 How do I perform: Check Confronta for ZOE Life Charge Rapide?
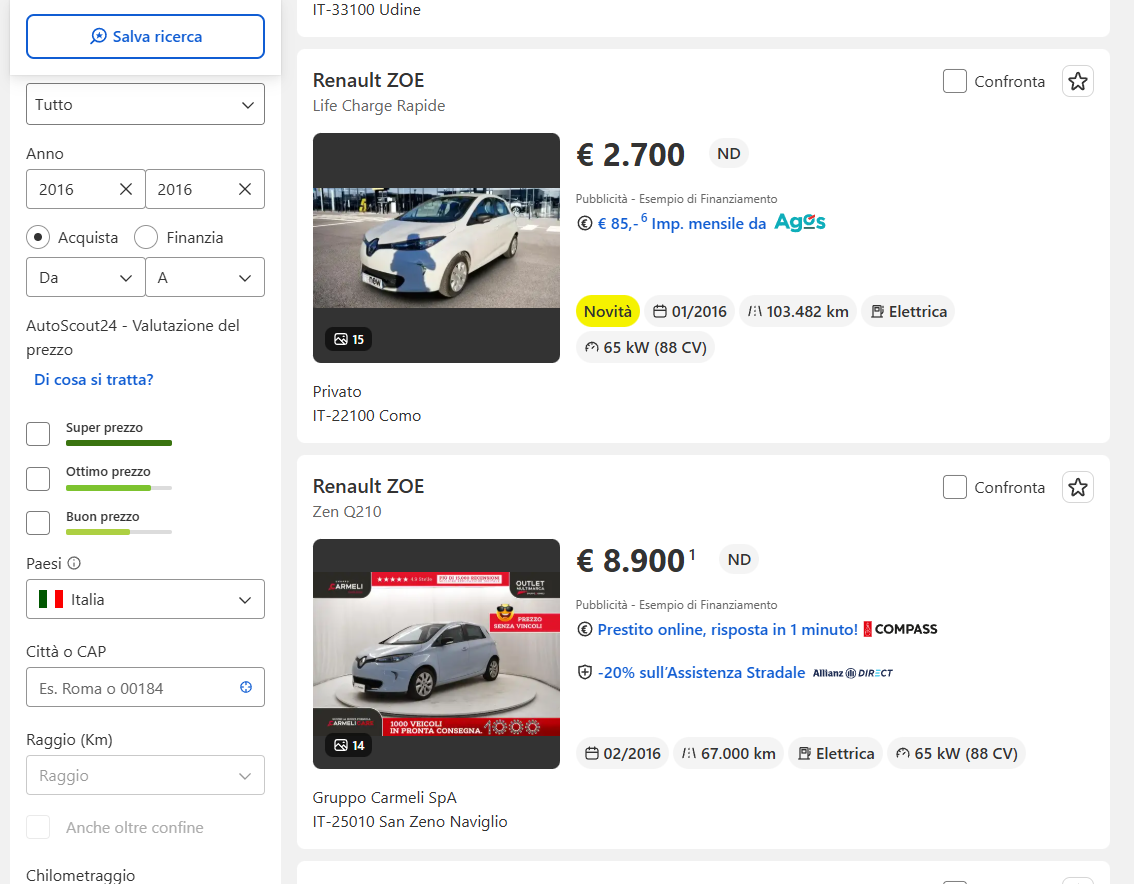[x=955, y=81]
